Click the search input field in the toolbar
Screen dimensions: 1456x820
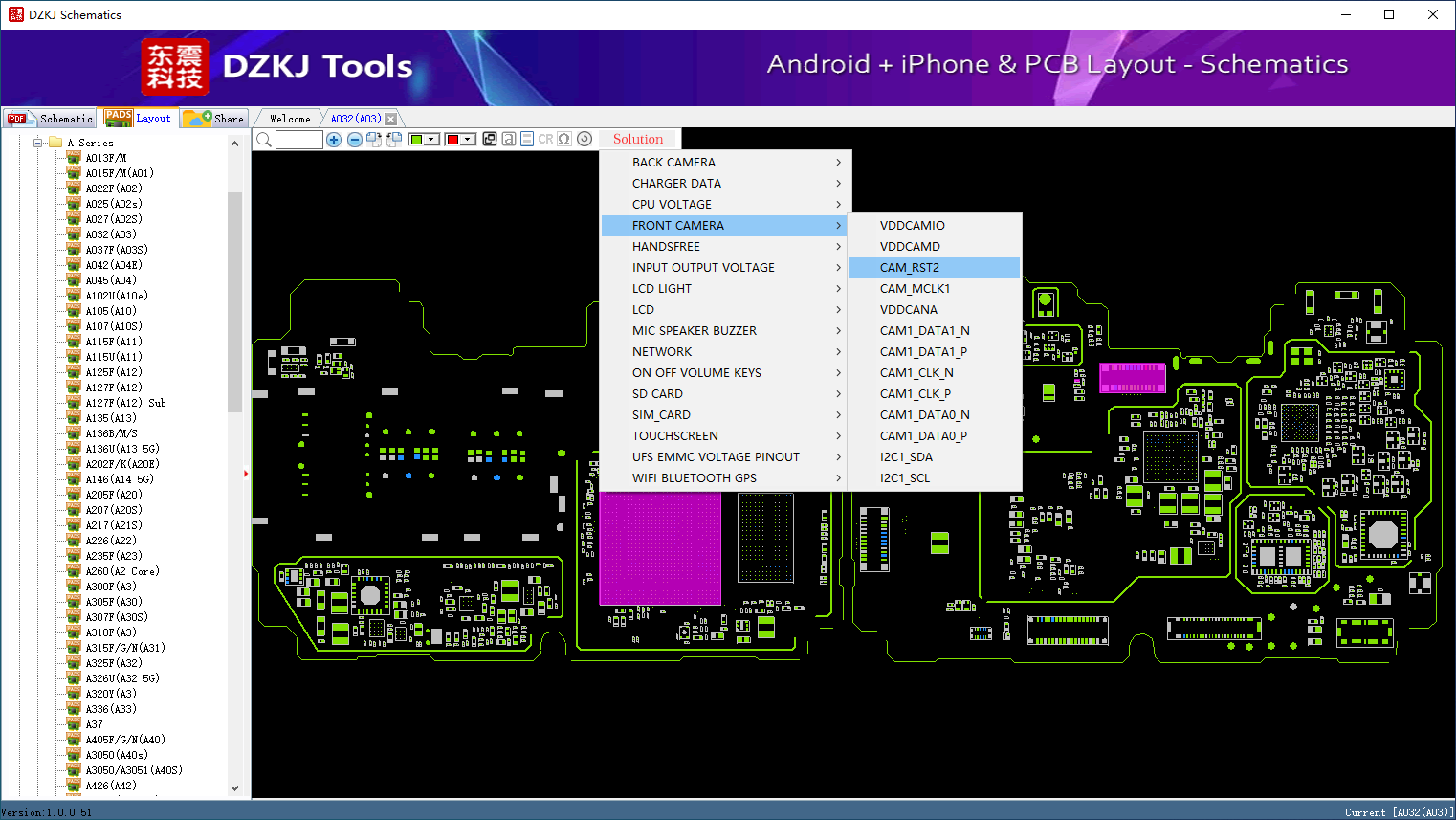(x=299, y=140)
